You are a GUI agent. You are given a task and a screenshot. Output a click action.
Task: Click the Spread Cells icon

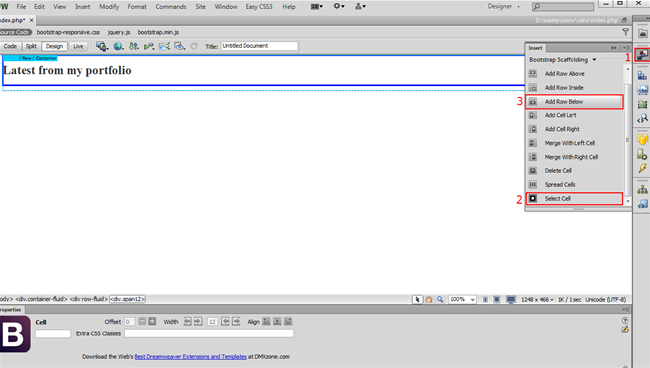coord(533,184)
